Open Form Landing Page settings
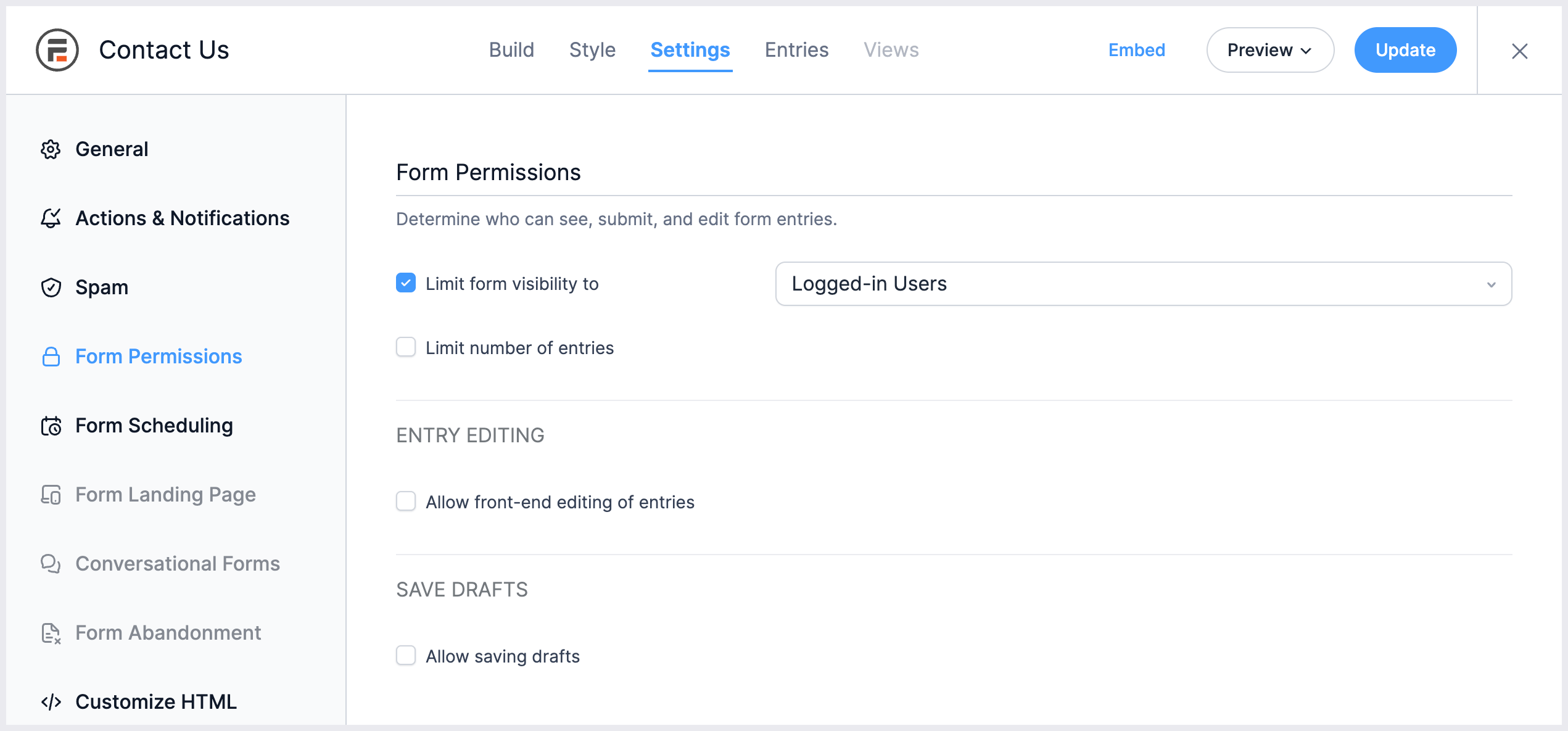 click(165, 495)
